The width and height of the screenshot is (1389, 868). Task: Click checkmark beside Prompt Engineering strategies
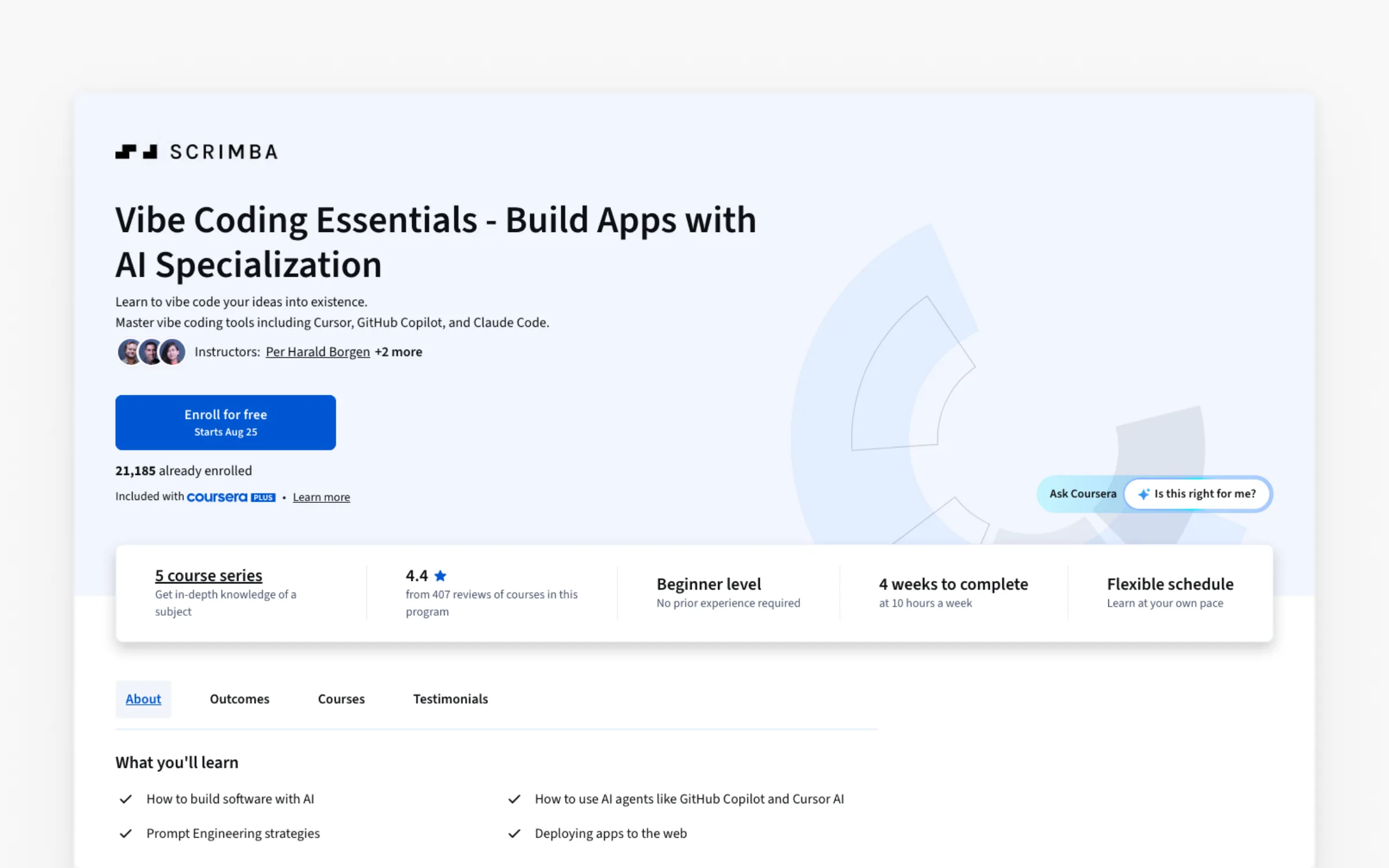point(126,834)
